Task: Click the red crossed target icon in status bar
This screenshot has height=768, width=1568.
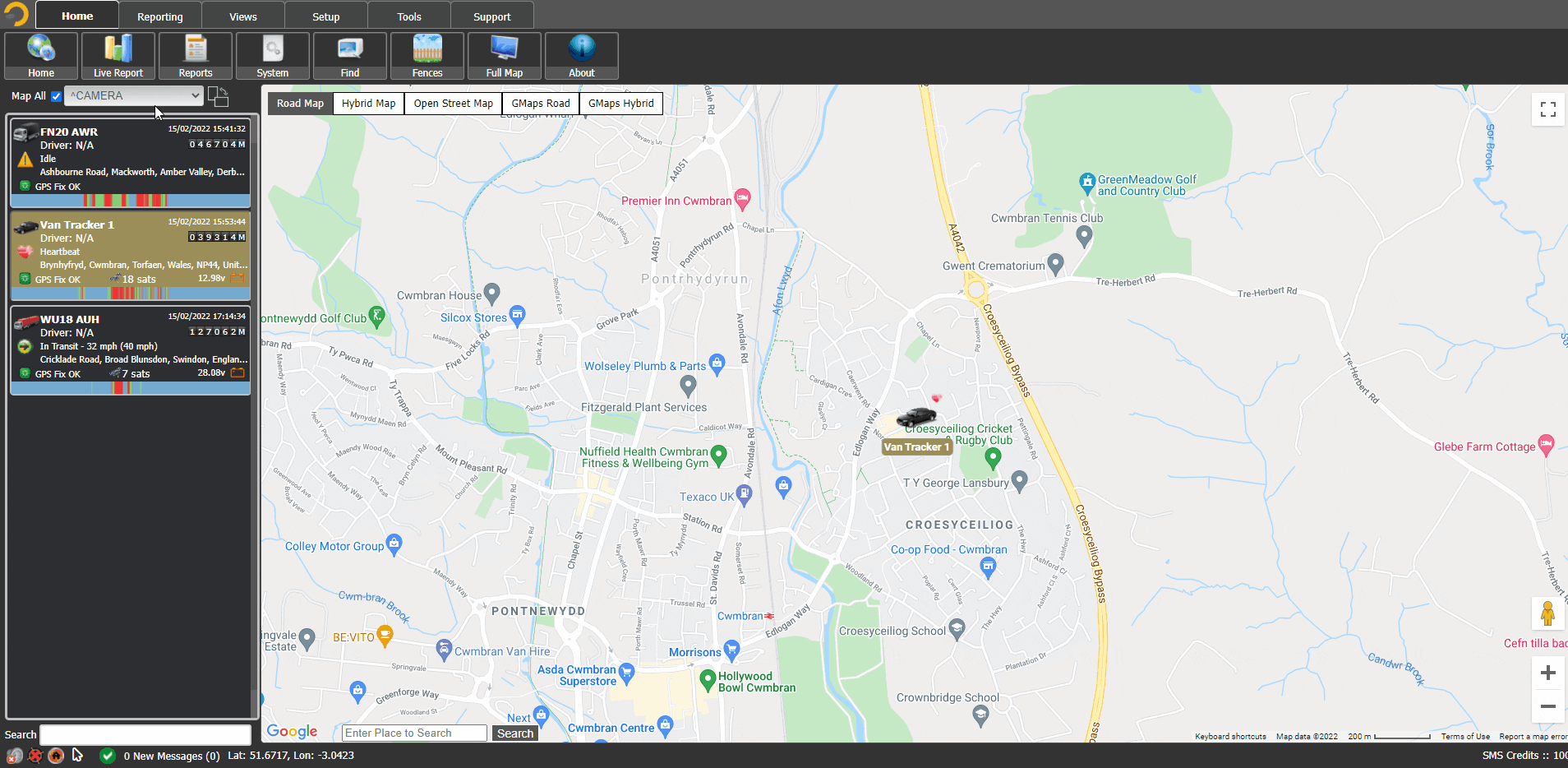Action: [x=35, y=756]
